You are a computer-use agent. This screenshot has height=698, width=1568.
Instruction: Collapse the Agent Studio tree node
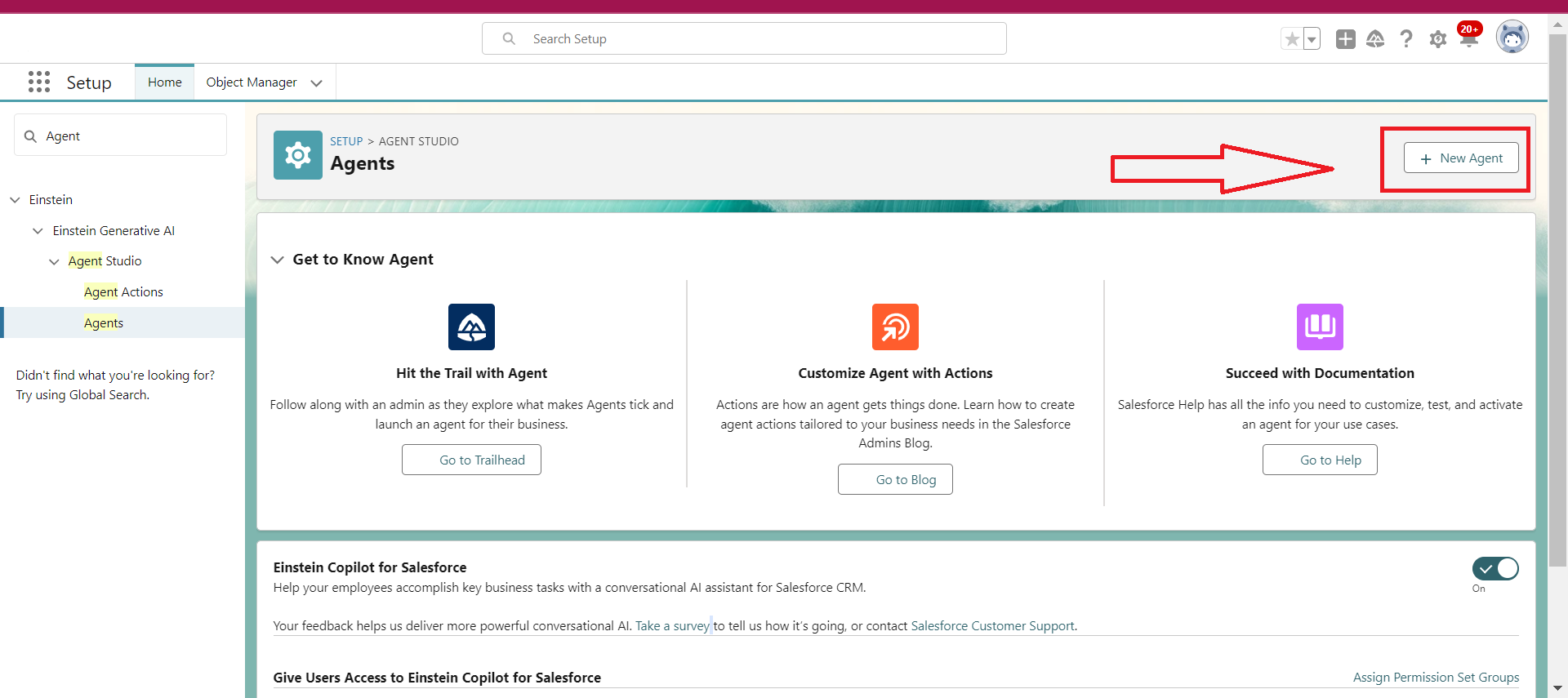click(54, 262)
